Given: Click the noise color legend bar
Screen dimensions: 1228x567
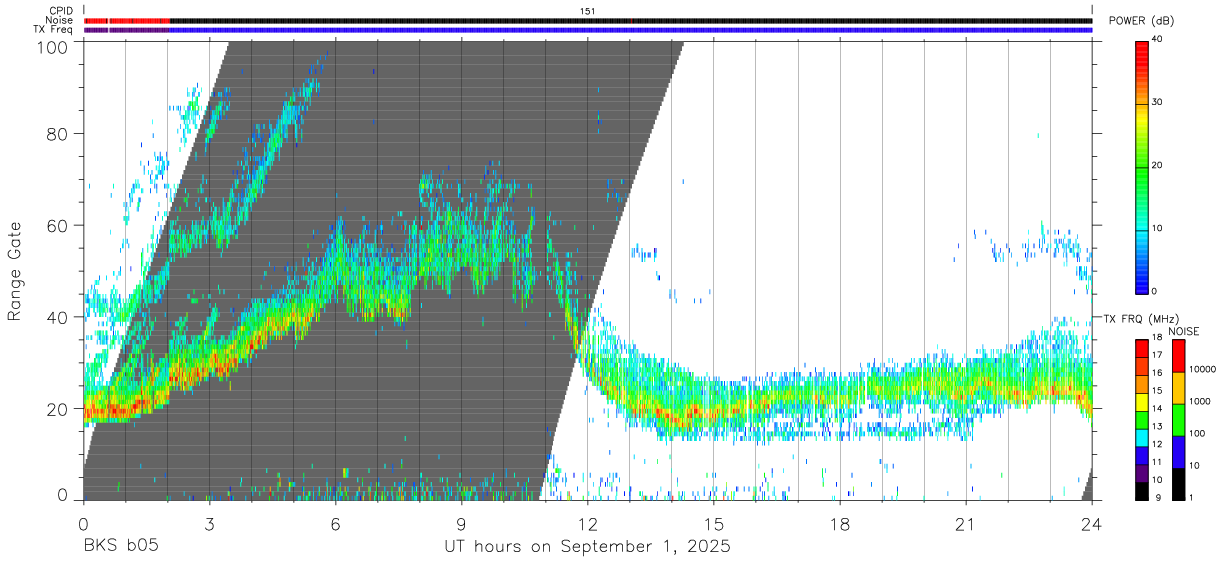Looking at the screenshot, I should [x=1178, y=420].
